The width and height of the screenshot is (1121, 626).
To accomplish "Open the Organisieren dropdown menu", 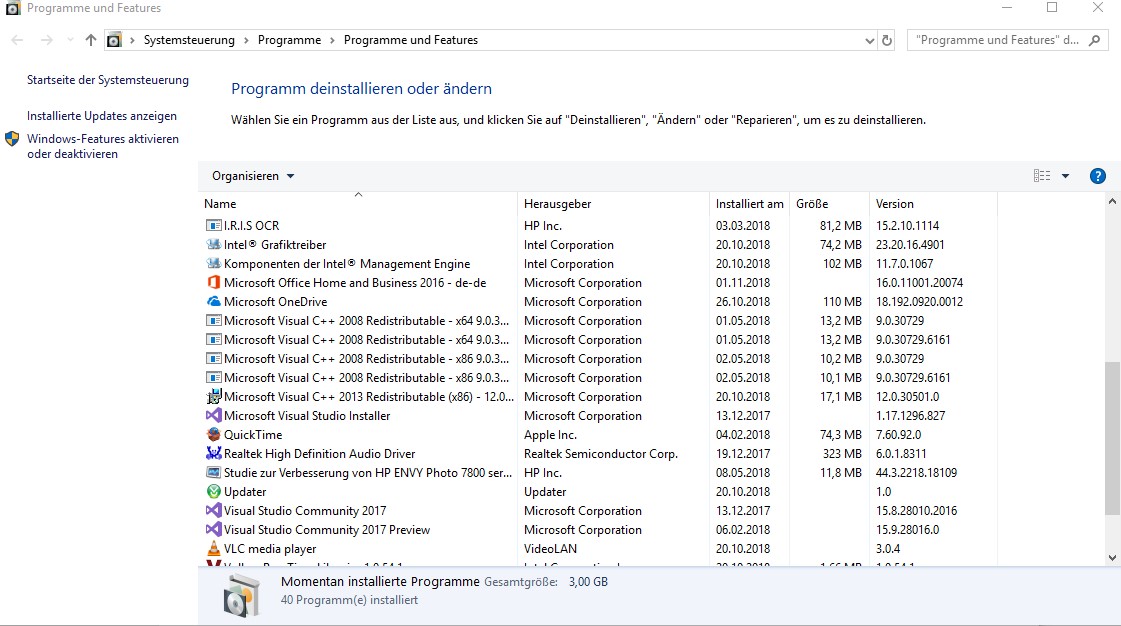I will pyautogui.click(x=252, y=176).
